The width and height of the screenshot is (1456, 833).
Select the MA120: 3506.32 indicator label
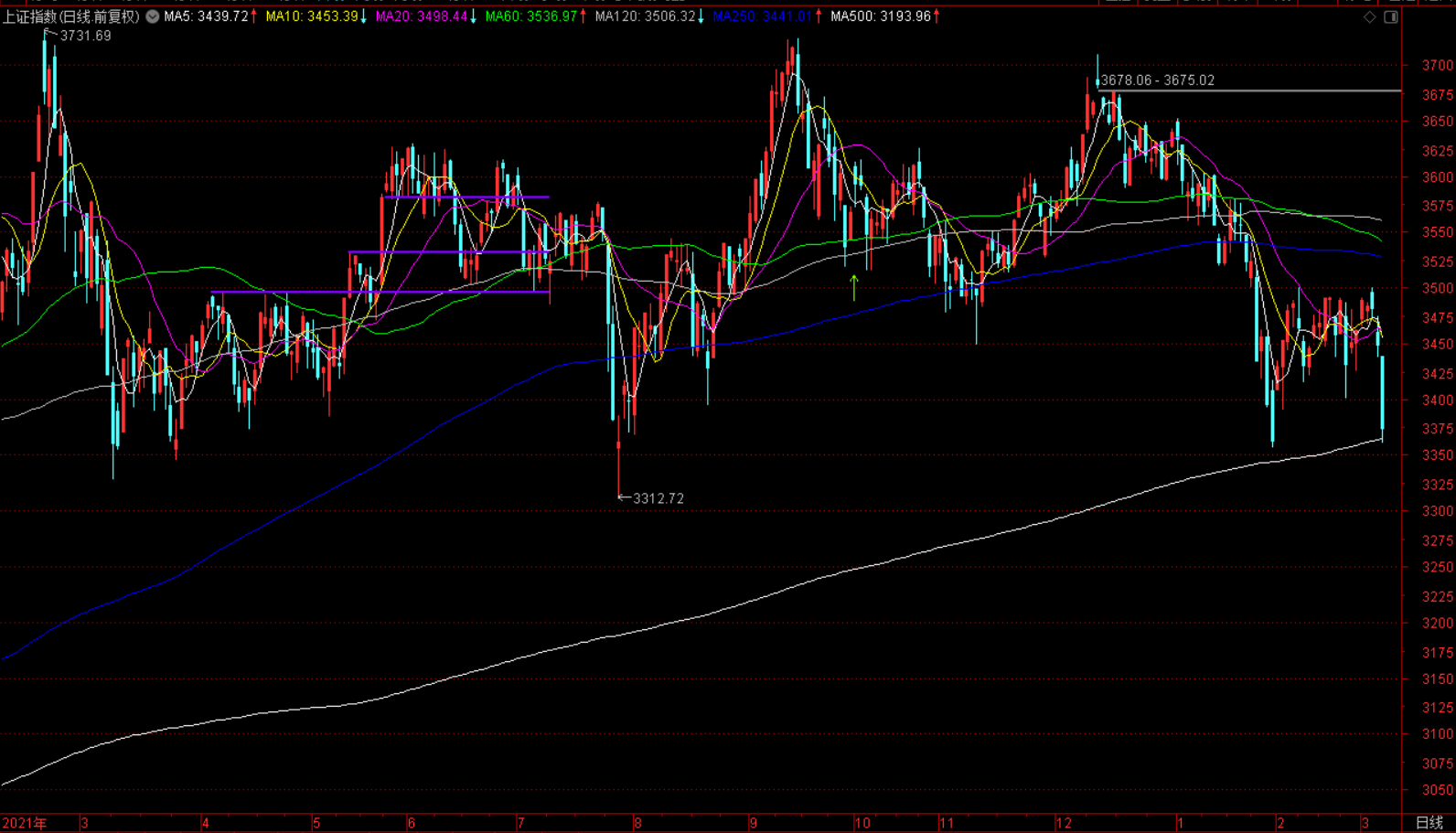(x=645, y=16)
